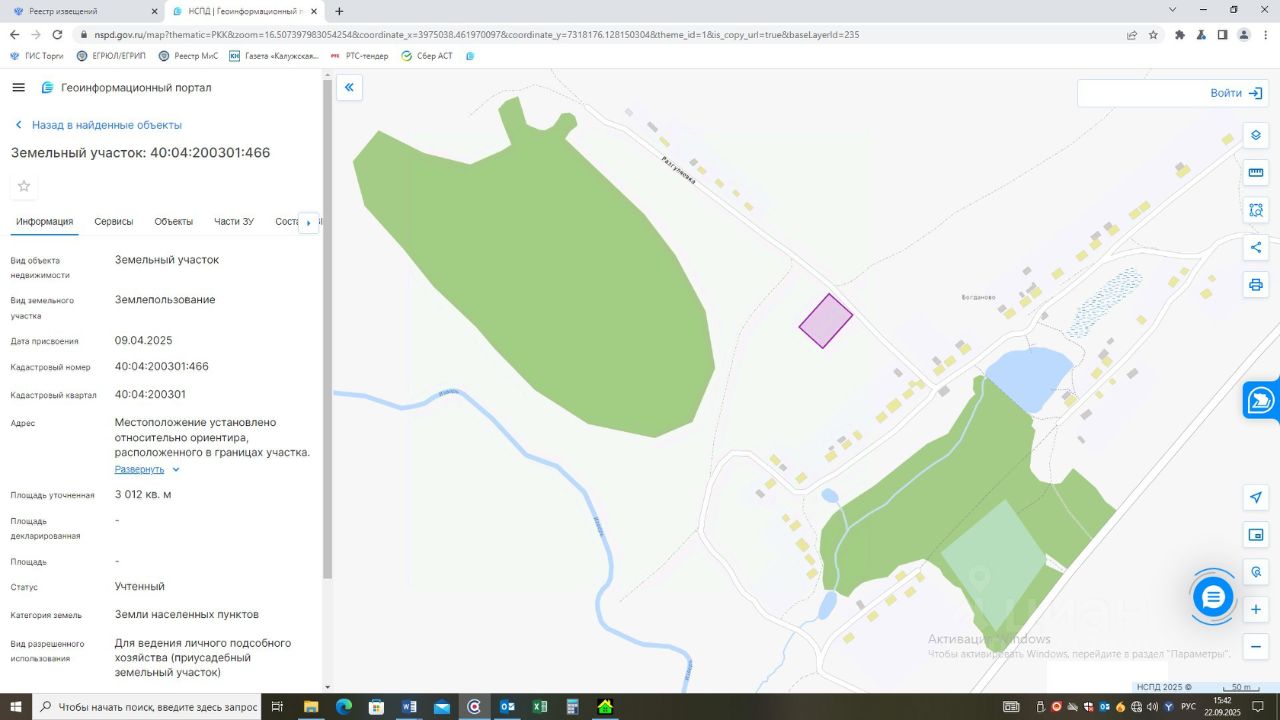
Task: Switch to the Части ЗУ tab
Action: click(x=234, y=222)
